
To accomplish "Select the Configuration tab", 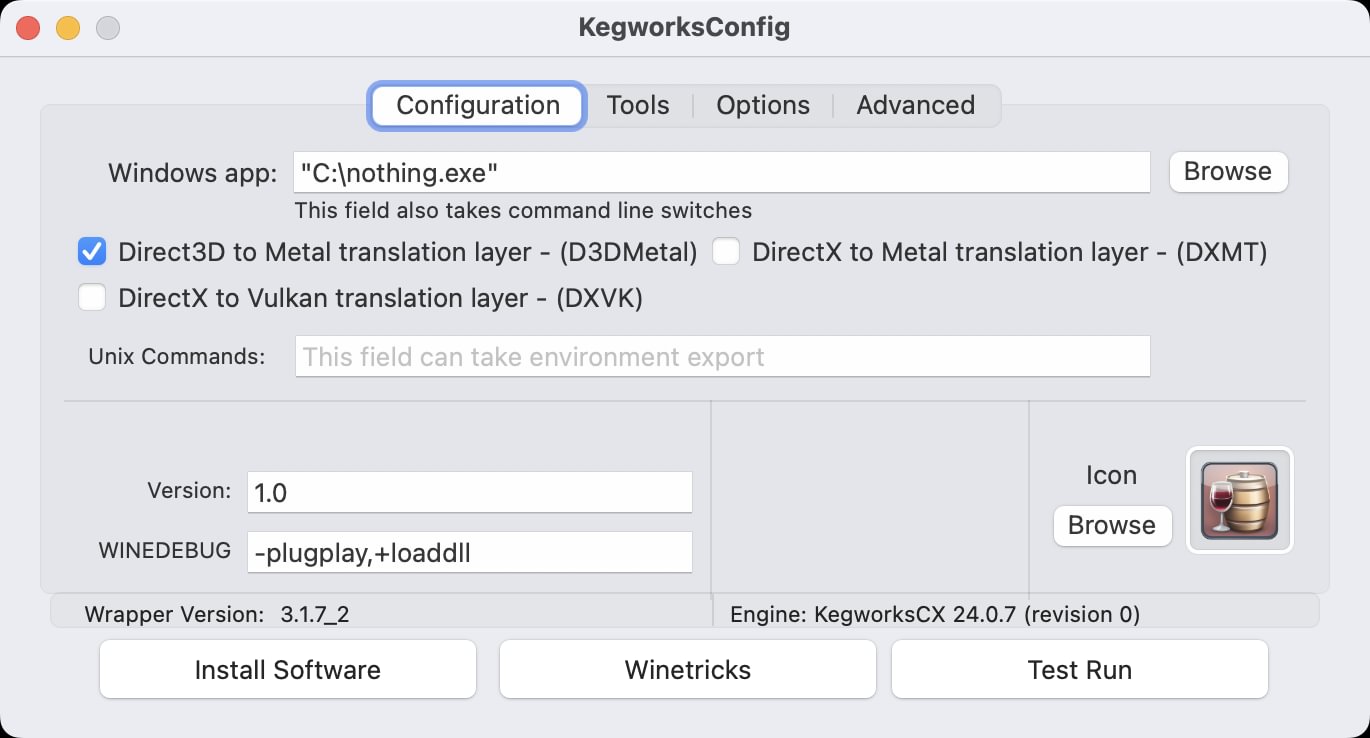I will [478, 106].
